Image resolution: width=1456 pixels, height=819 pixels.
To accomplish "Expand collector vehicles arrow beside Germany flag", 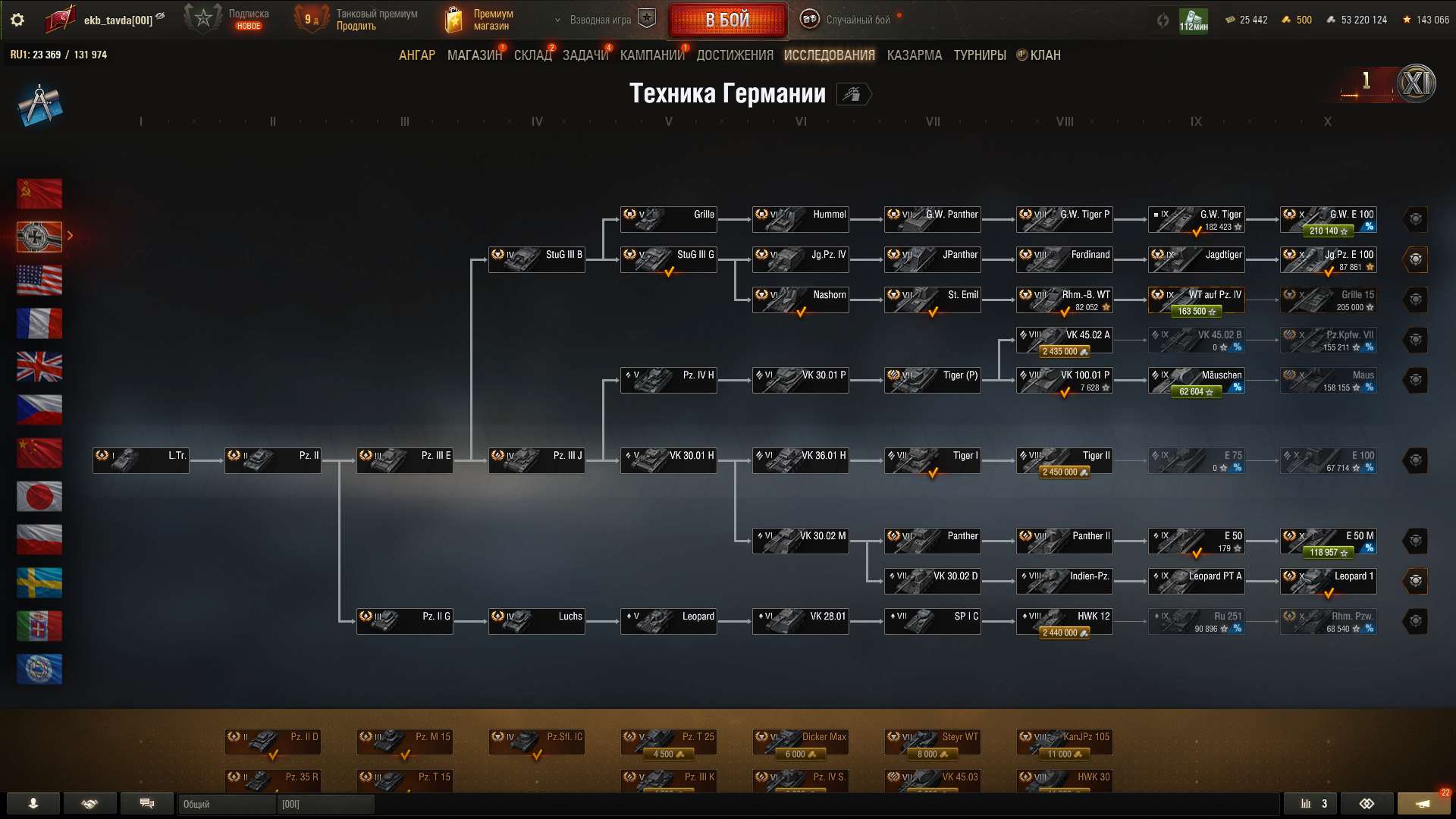I will (x=71, y=236).
